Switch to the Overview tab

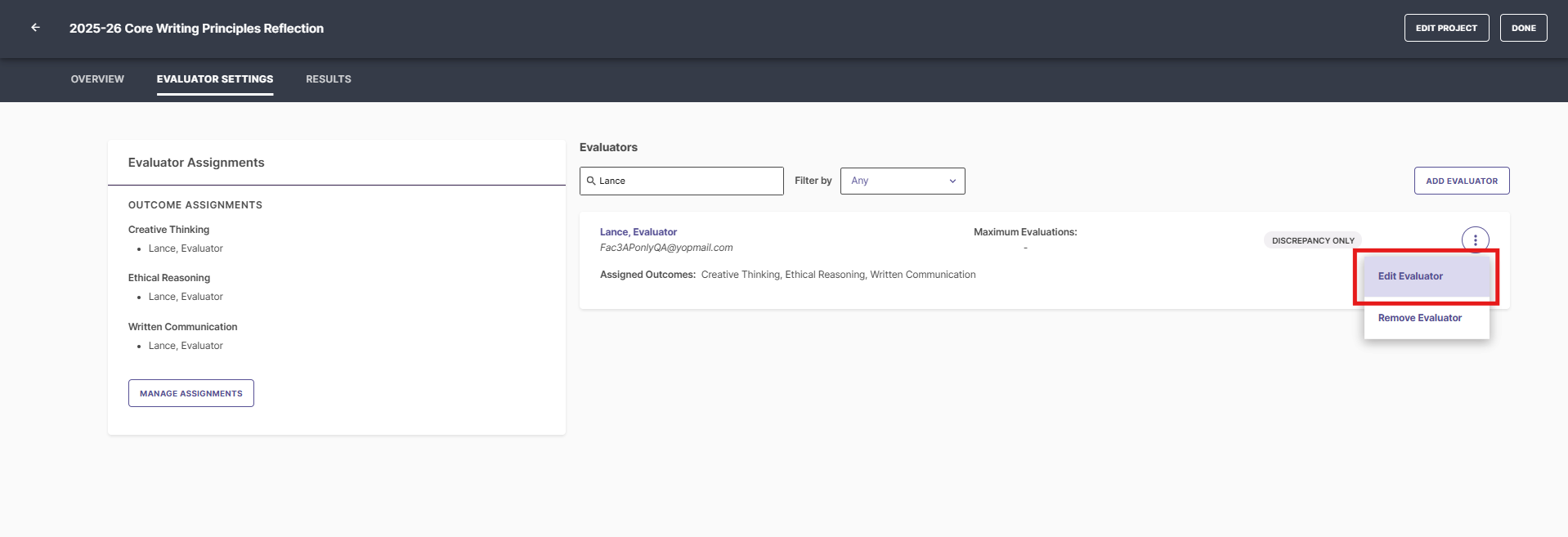97,79
